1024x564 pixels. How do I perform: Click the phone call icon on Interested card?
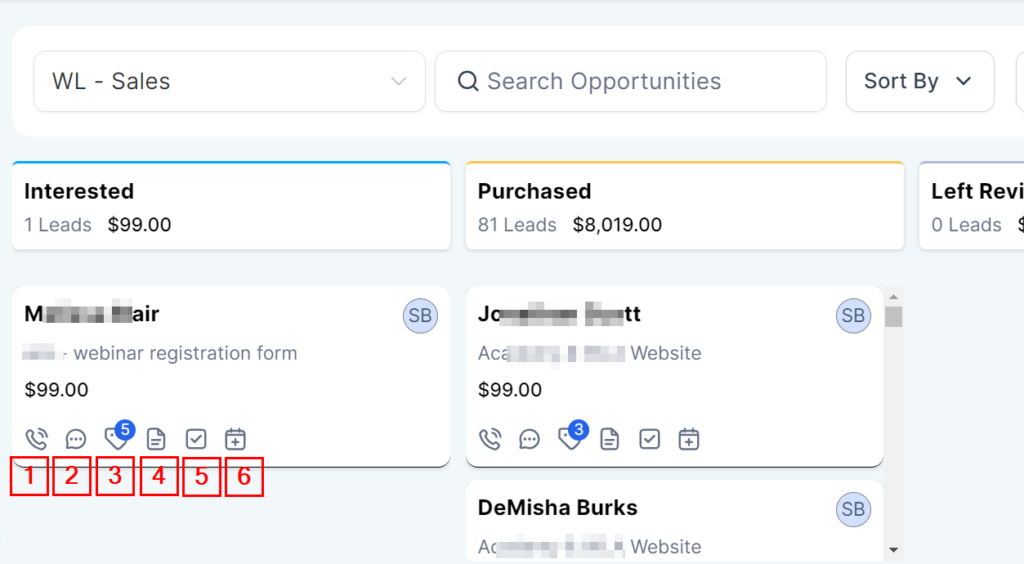click(36, 439)
